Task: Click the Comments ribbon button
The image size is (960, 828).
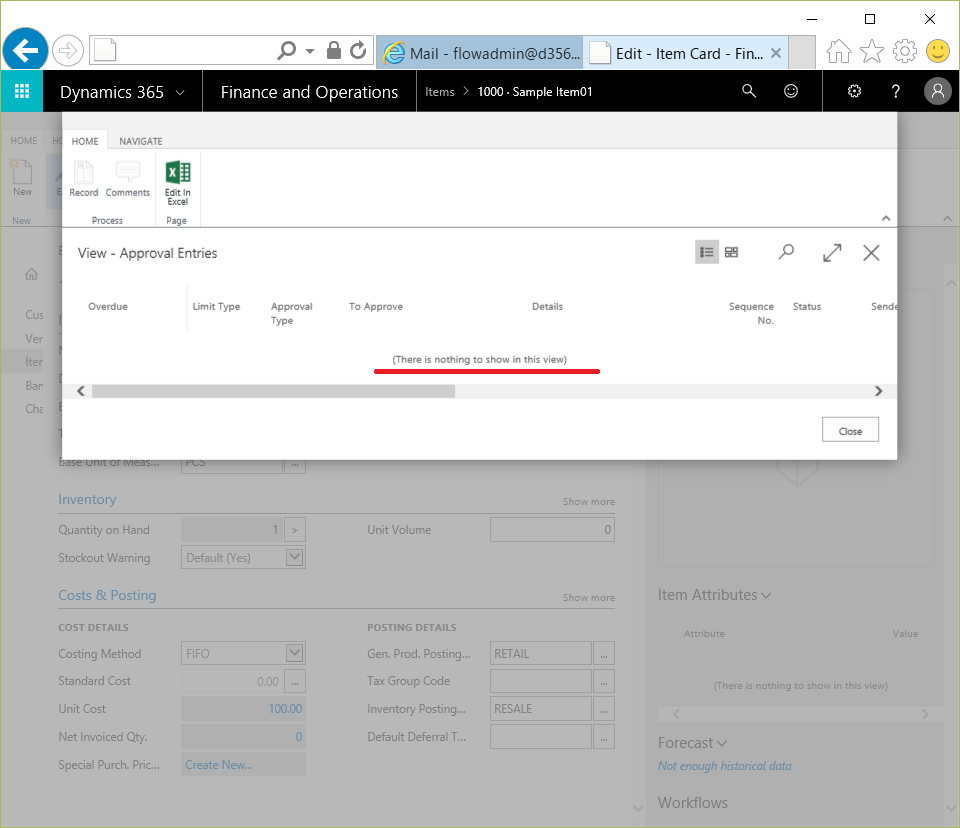Action: coord(127,179)
